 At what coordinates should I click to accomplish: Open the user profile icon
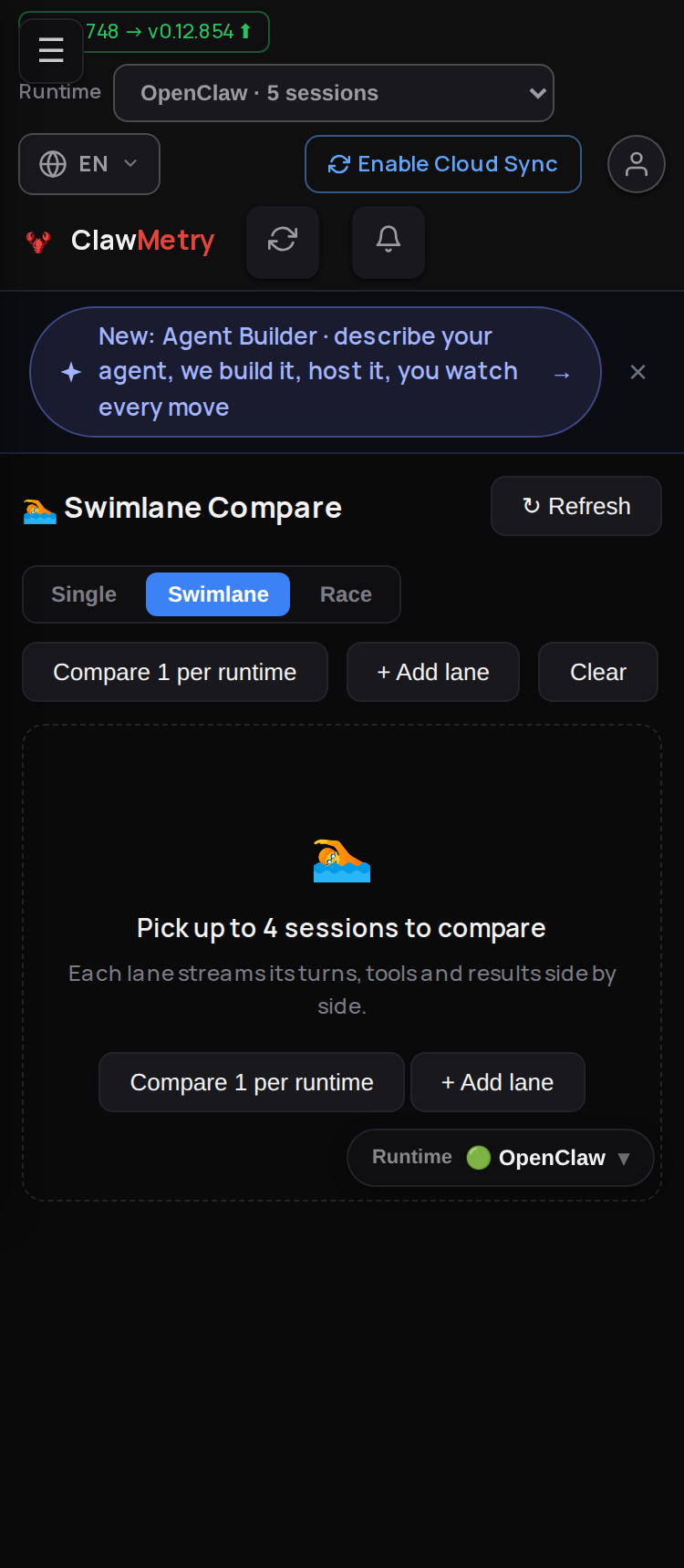coord(637,164)
